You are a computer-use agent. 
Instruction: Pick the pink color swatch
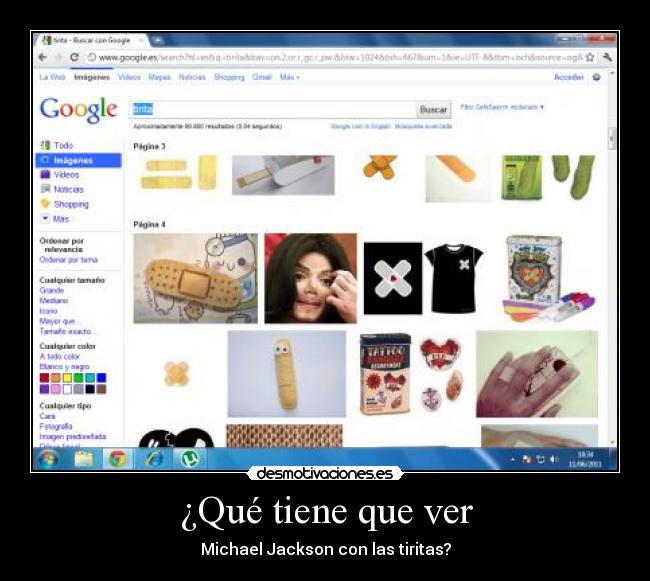56,389
